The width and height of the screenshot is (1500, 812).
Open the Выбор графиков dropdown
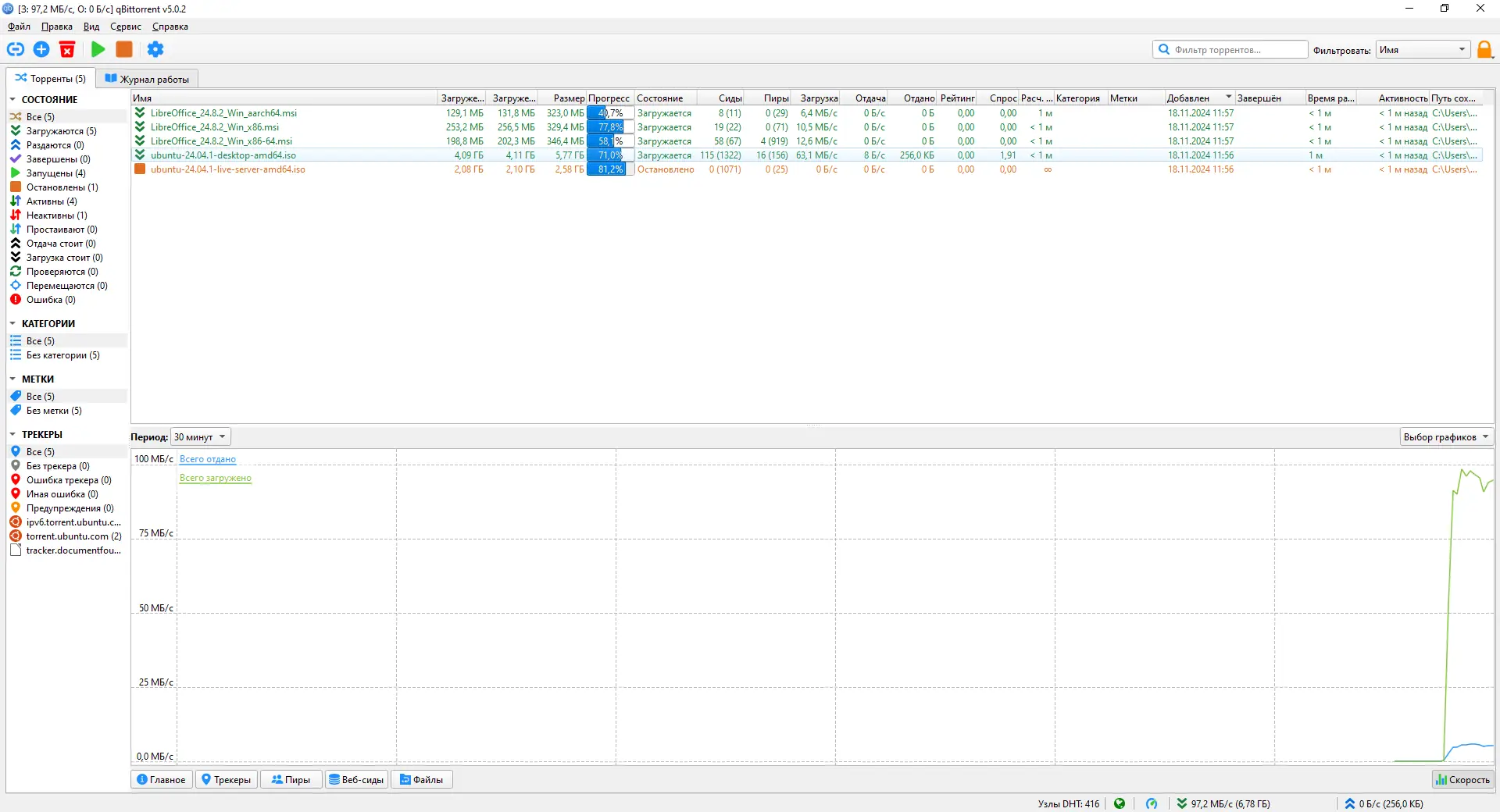(1446, 437)
